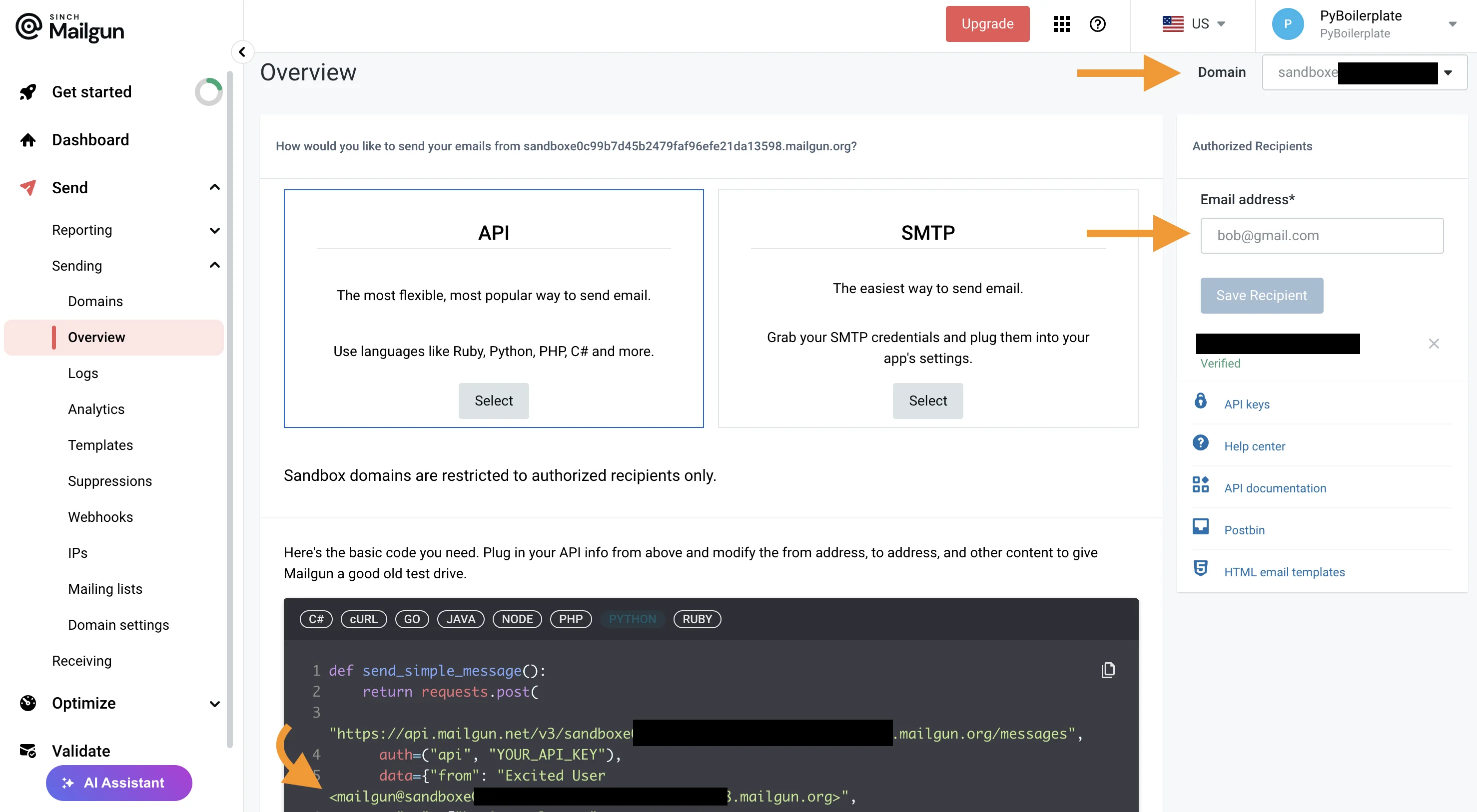Select the API sending method

pyautogui.click(x=493, y=401)
